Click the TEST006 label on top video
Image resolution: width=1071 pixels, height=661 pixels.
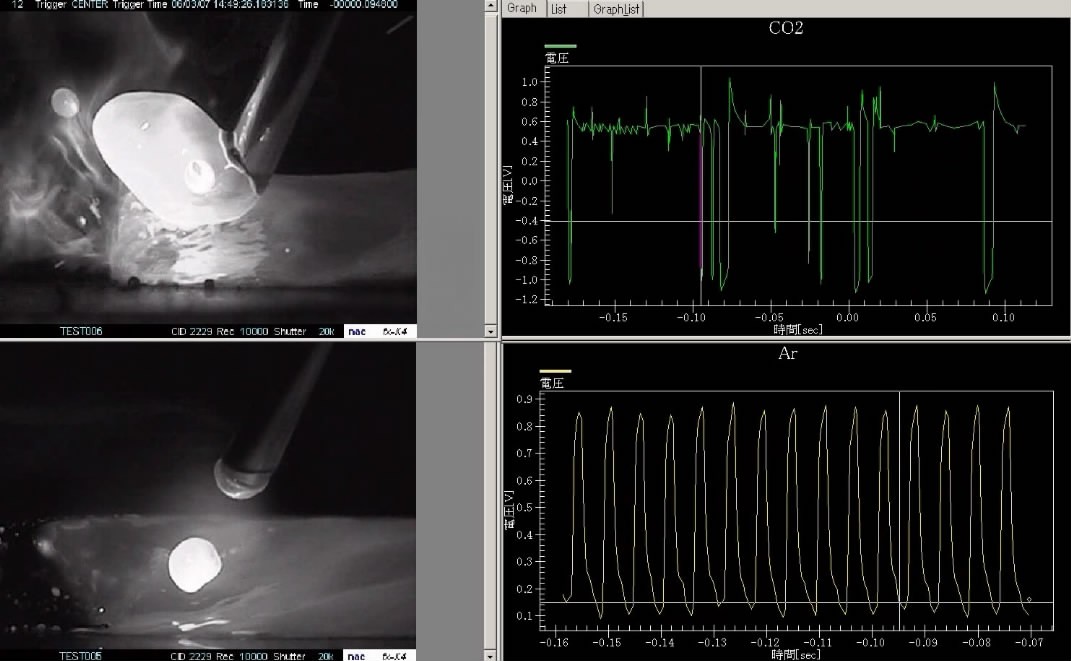[81, 331]
